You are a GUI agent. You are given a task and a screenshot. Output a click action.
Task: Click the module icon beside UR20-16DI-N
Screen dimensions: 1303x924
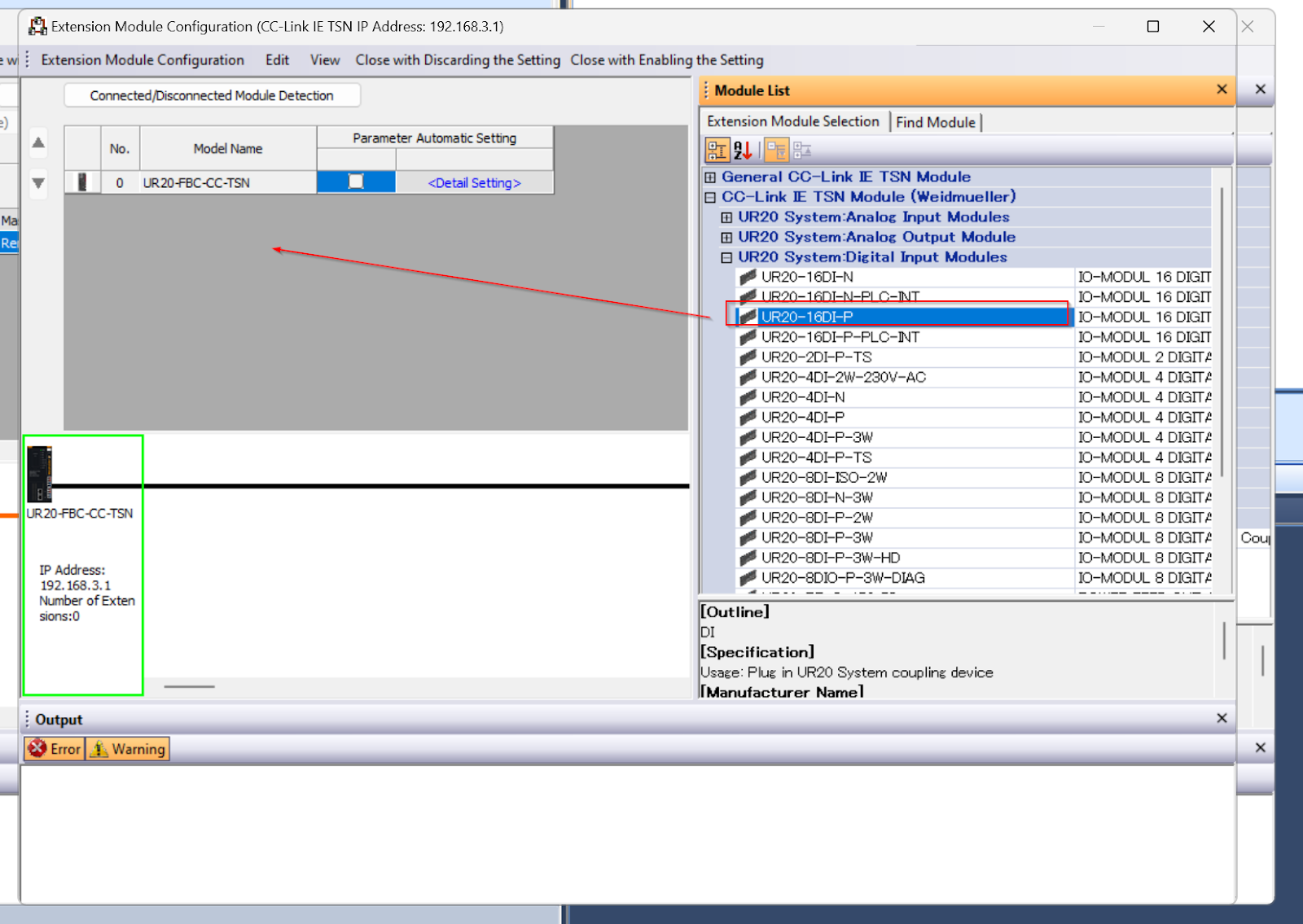point(748,277)
